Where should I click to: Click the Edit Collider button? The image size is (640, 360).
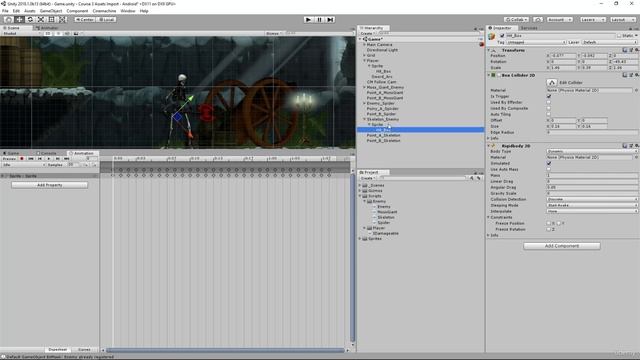coord(551,82)
